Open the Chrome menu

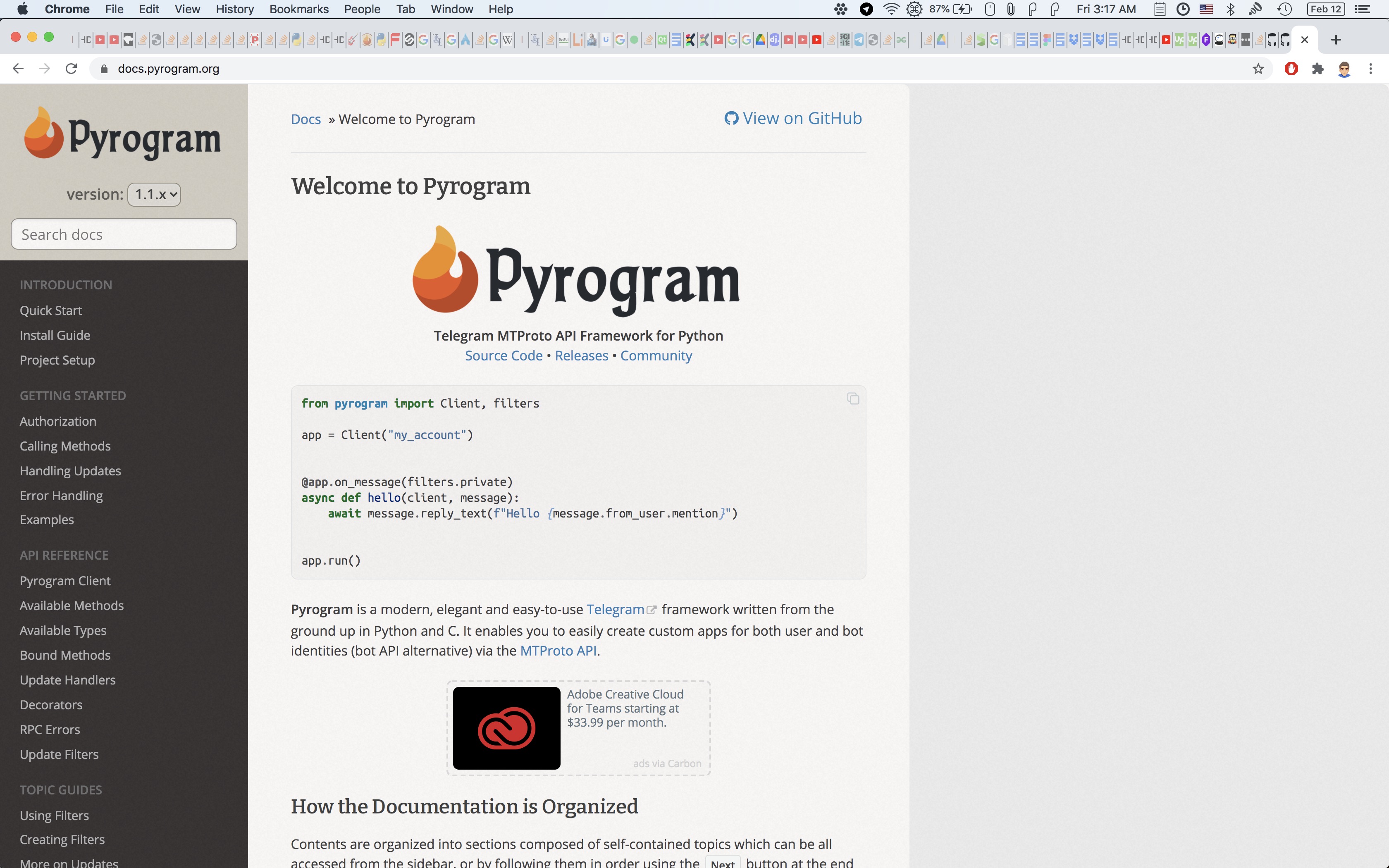click(x=67, y=9)
